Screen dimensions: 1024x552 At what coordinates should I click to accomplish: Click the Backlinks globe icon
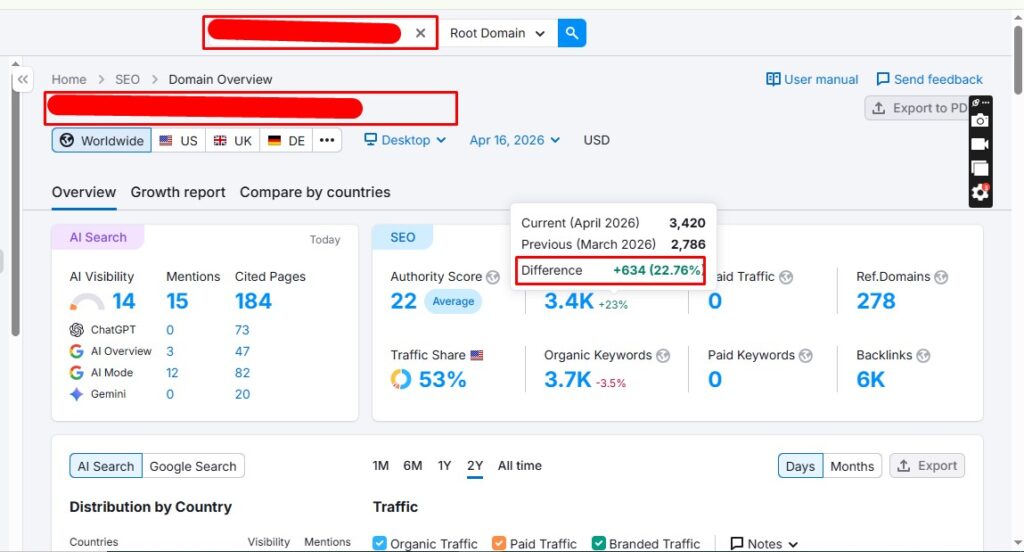(923, 355)
